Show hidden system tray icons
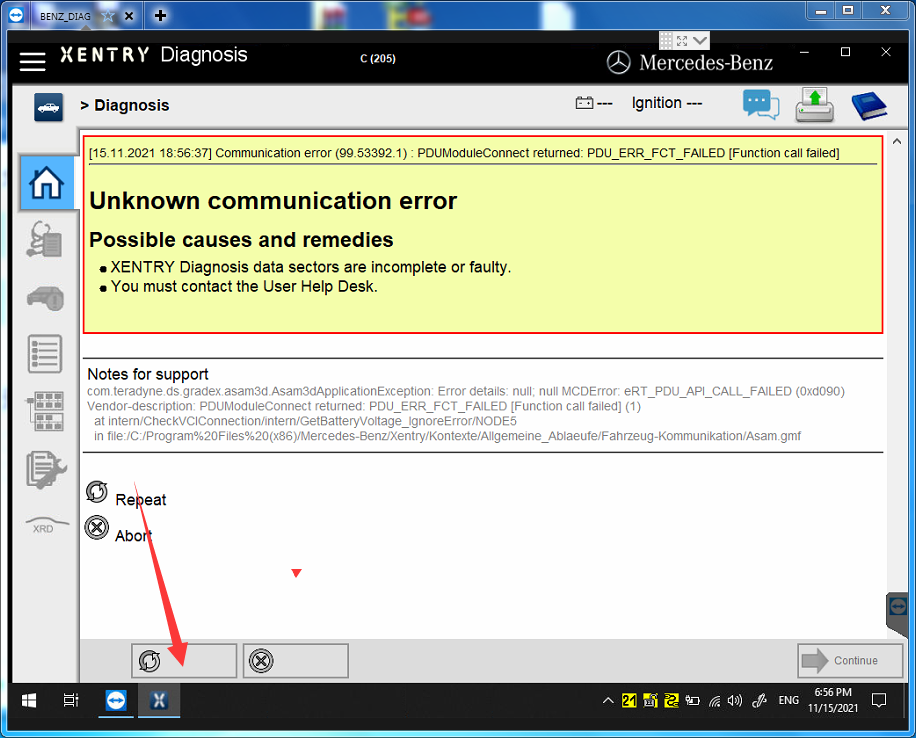 pyautogui.click(x=608, y=700)
